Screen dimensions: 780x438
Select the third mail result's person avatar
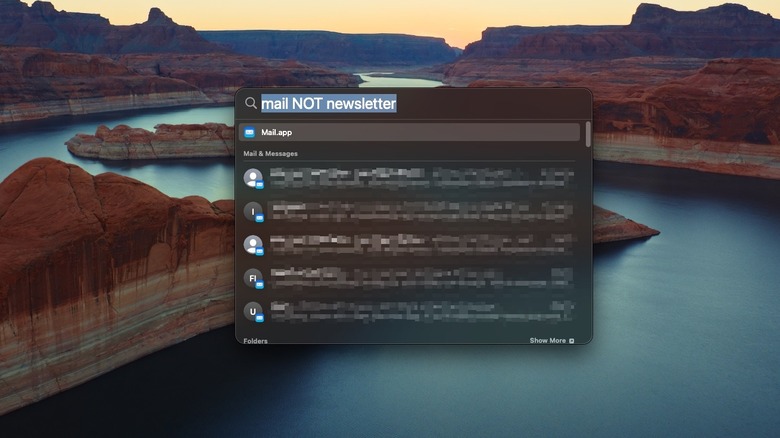[253, 244]
